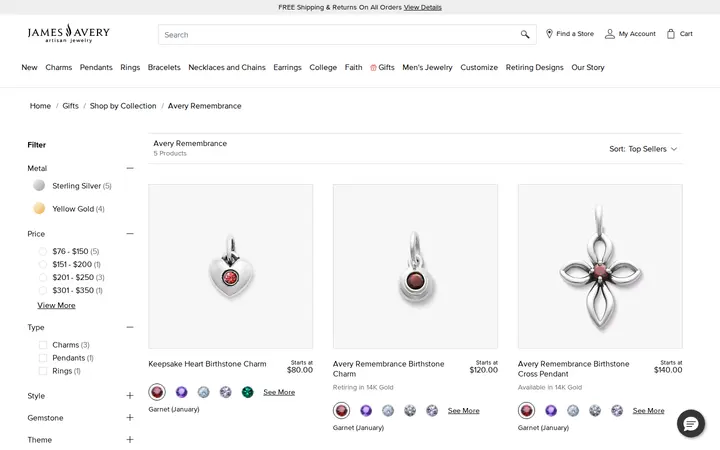
Task: Choose third pale stone on Birthstone Cross Pendant
Action: [573, 411]
